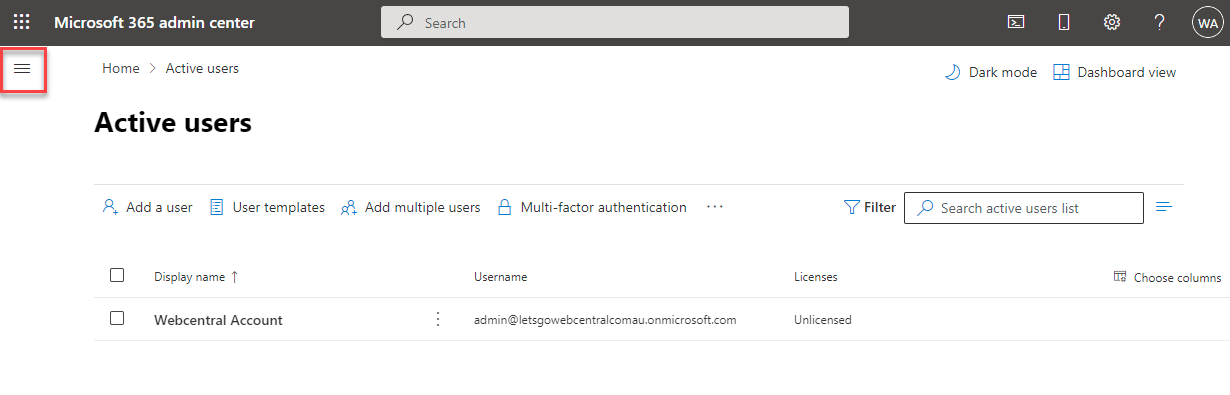Screen dimensions: 1230x395
Task: Open the WA account profile avatar
Action: (x=1207, y=23)
